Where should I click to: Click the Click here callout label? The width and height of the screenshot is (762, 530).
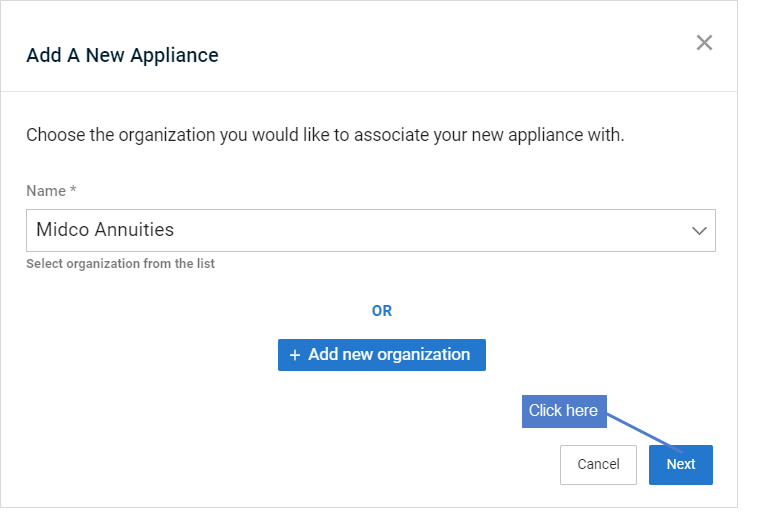pos(564,411)
